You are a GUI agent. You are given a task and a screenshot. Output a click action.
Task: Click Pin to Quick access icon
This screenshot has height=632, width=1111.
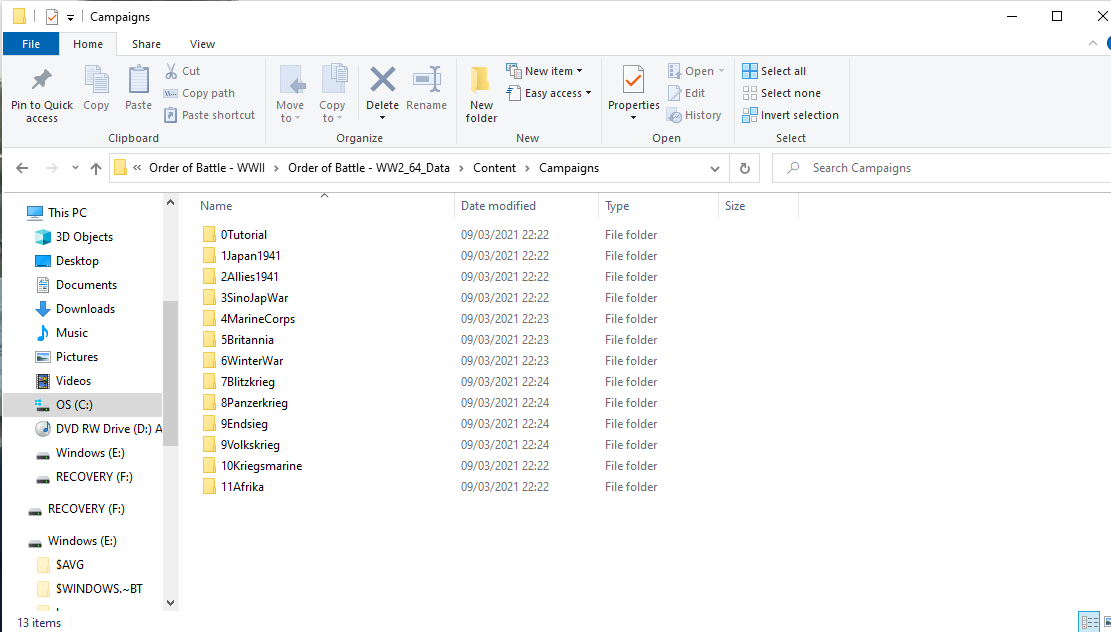tap(42, 80)
